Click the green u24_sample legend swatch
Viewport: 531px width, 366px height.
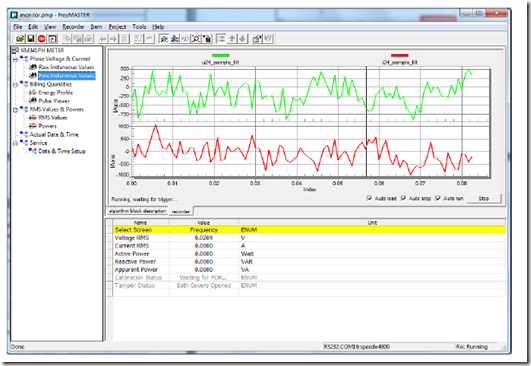(220, 55)
